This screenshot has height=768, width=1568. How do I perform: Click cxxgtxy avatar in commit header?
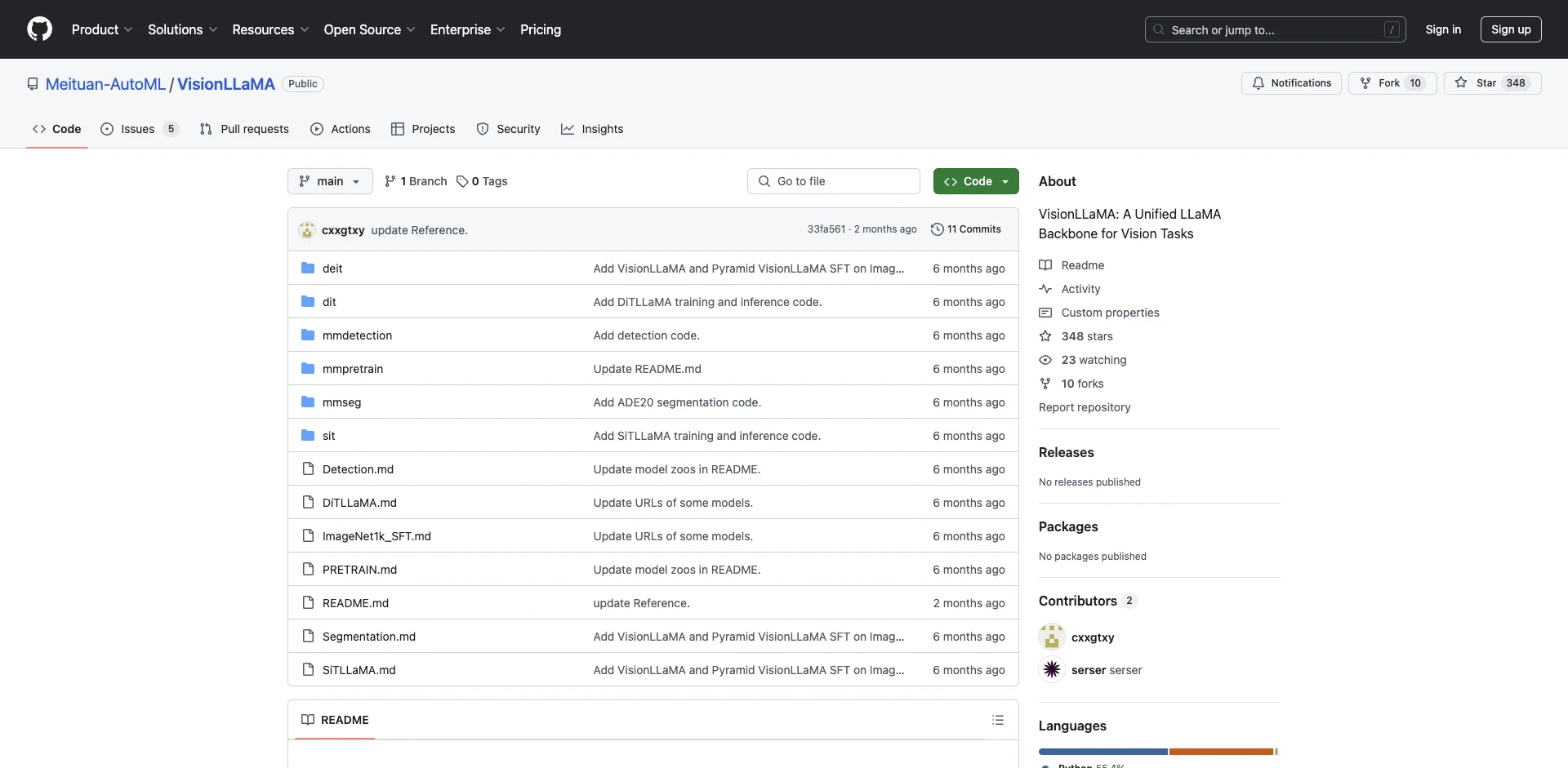click(x=307, y=230)
